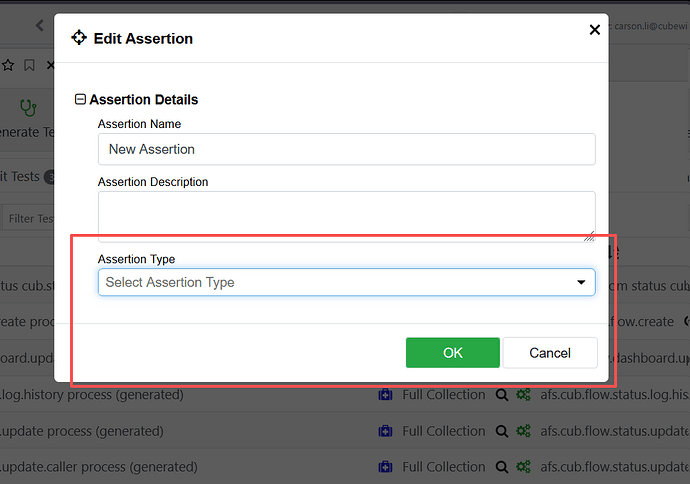Click the bookmark icon in toolbar
The width and height of the screenshot is (690, 484).
pyautogui.click(x=29, y=65)
